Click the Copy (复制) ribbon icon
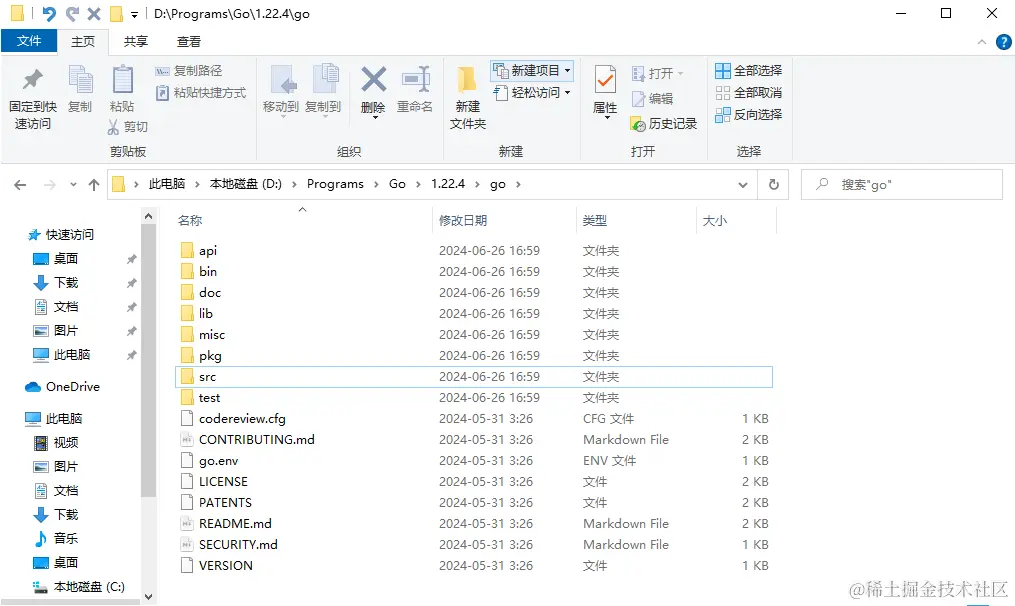Image resolution: width=1015 pixels, height=606 pixels. click(80, 80)
